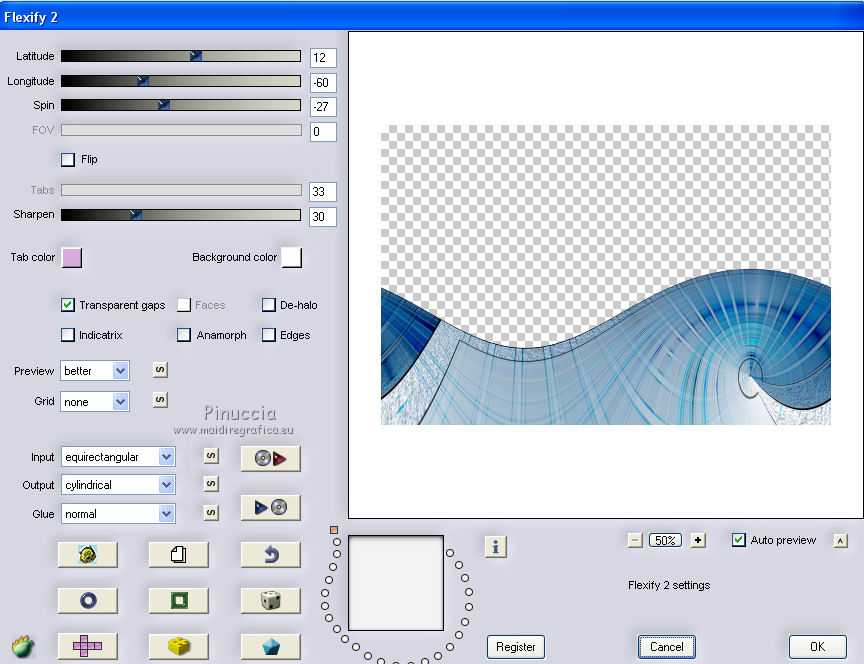Screen dimensions: 864x664
Task: Click the Spin value field
Action: coord(323,107)
